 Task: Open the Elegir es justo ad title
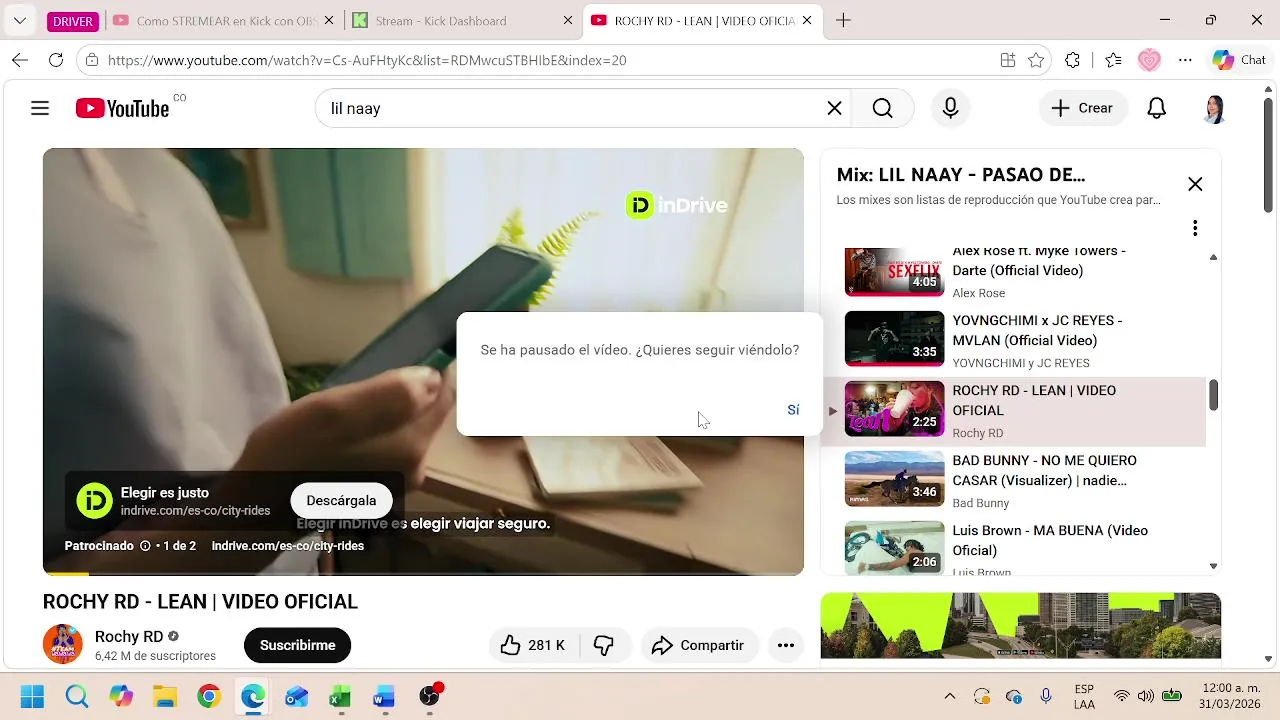tap(165, 492)
